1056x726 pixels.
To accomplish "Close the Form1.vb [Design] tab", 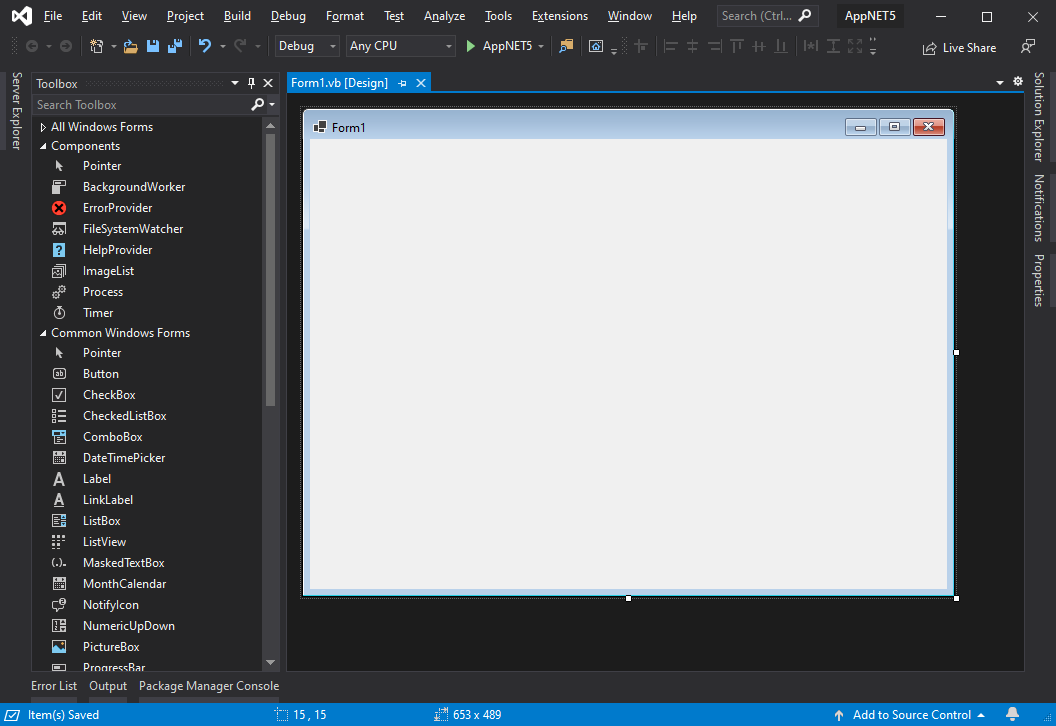I will pyautogui.click(x=421, y=83).
